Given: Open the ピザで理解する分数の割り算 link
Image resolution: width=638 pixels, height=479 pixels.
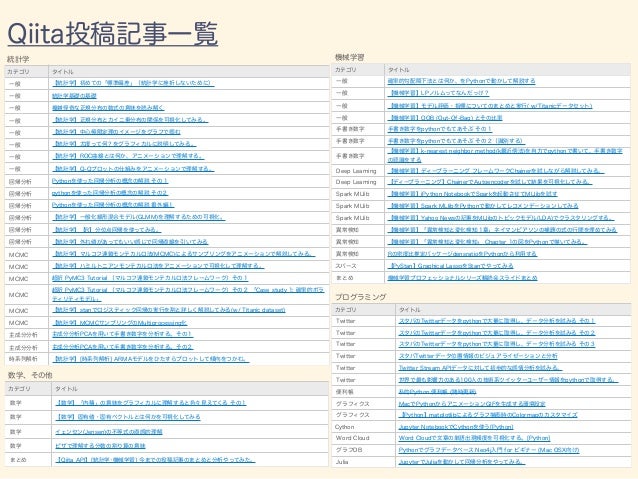Looking at the screenshot, I should 100,446.
